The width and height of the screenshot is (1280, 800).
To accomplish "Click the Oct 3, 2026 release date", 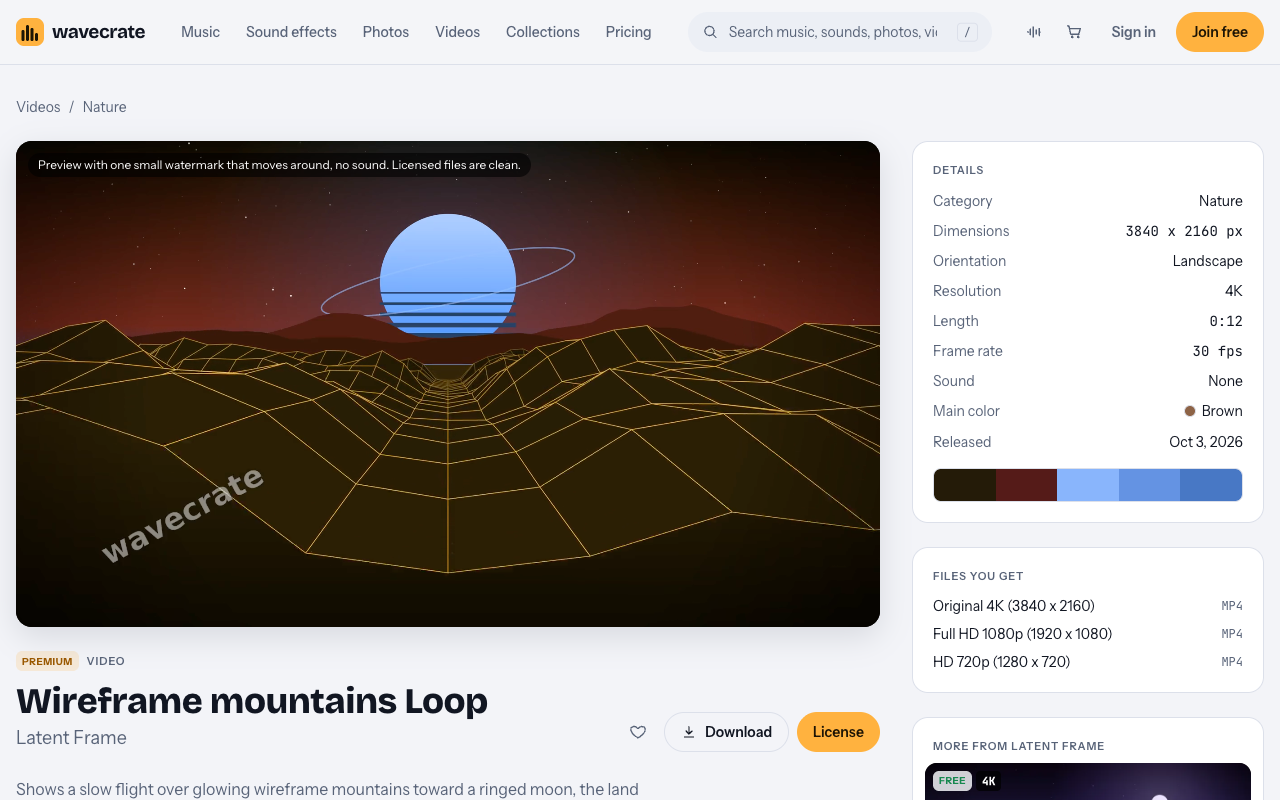I will pos(1206,442).
